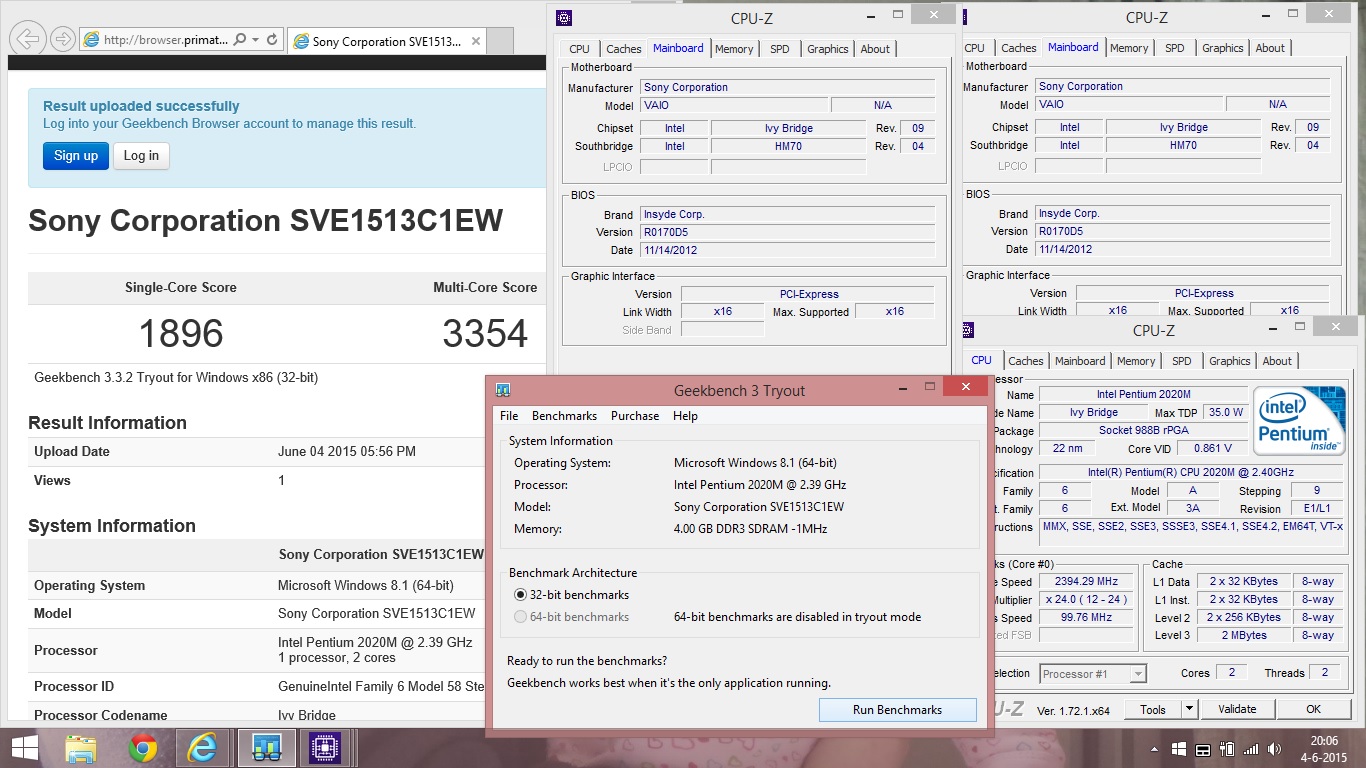
Task: Open the network signal icon in the tray
Action: coord(1251,749)
